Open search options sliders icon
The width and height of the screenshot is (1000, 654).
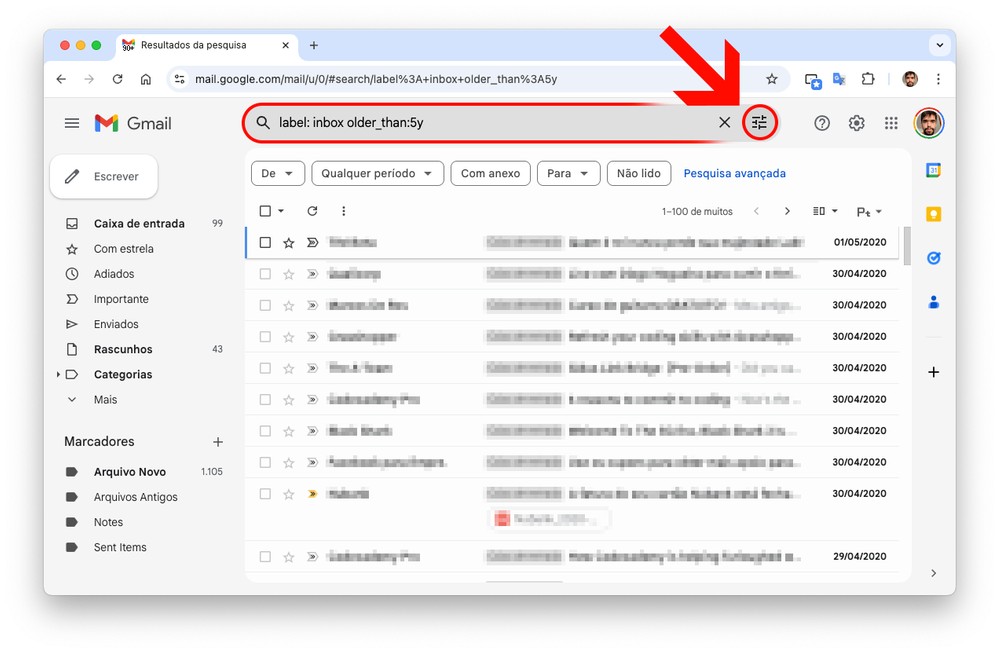click(x=759, y=123)
